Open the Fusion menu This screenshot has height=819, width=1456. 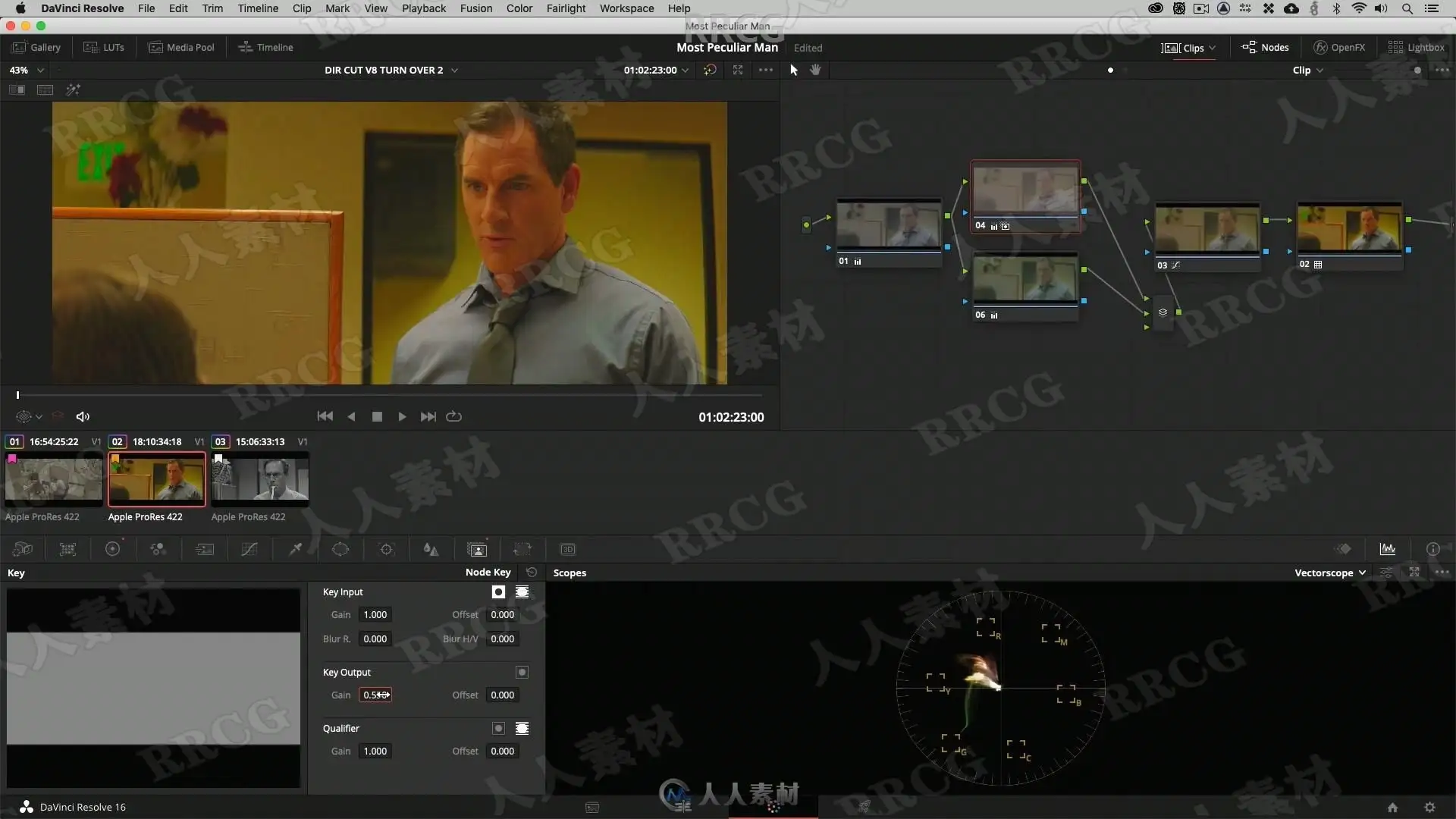[x=476, y=8]
